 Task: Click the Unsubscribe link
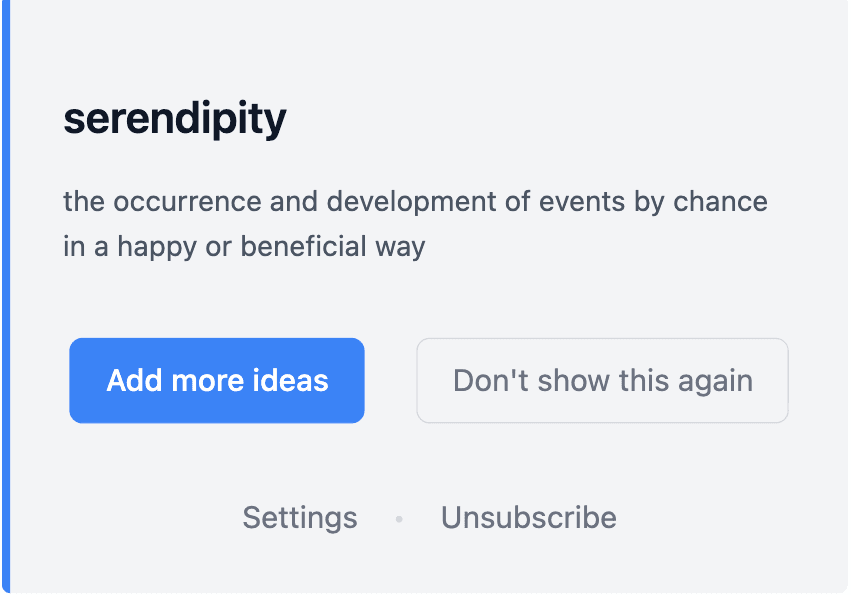pyautogui.click(x=529, y=518)
